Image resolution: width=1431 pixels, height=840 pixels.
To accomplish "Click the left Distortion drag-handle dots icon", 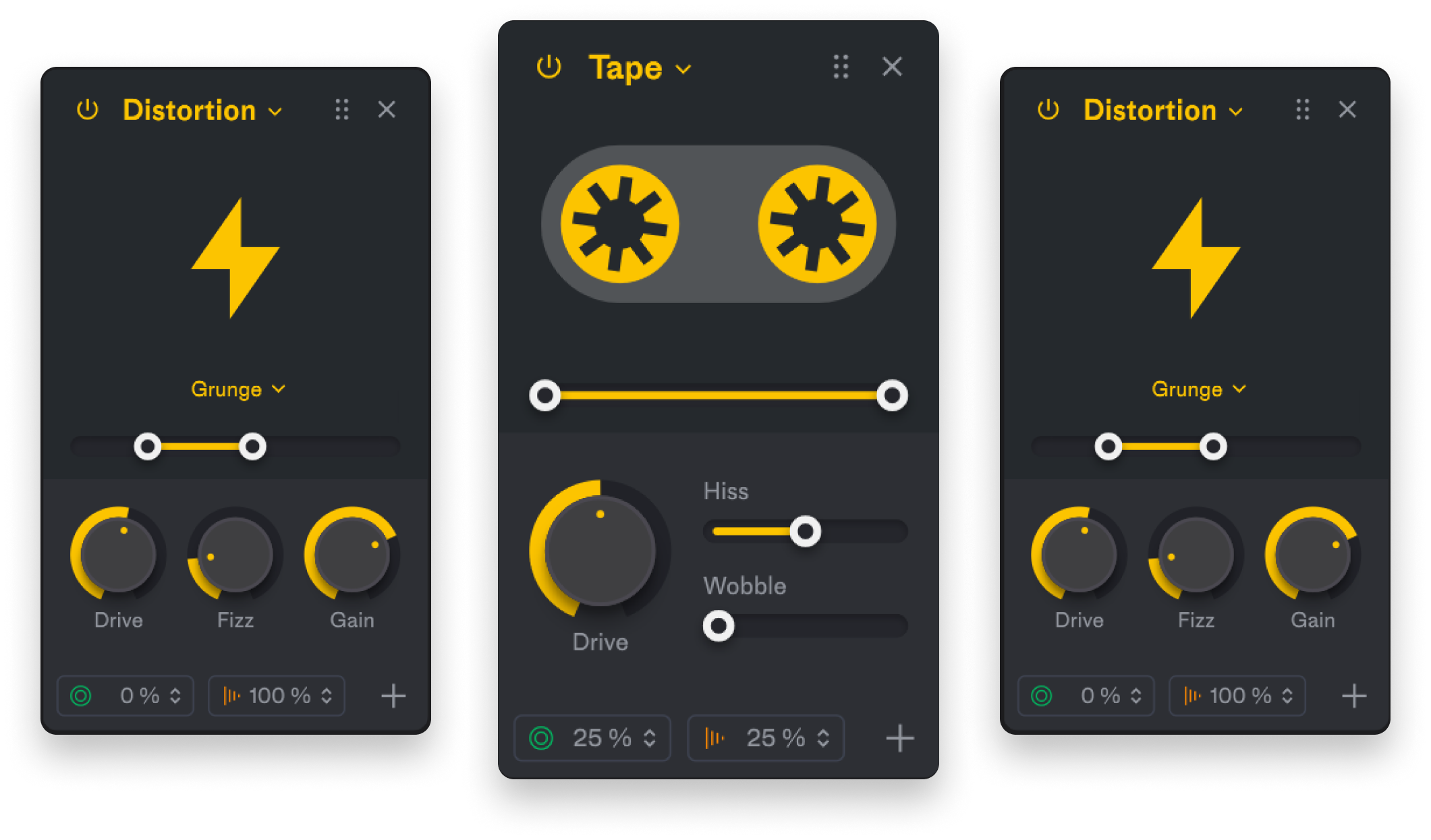I will [x=342, y=109].
